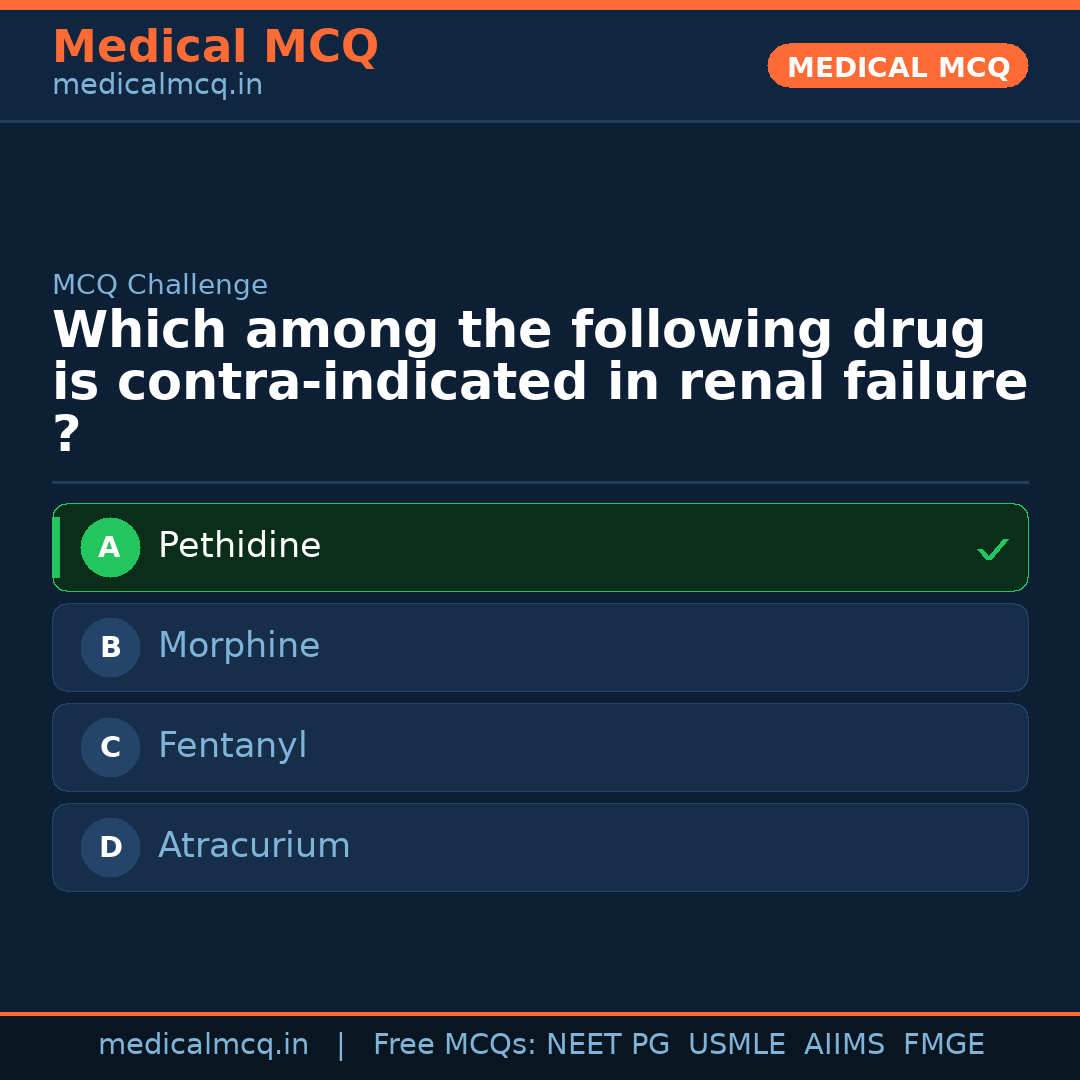Click the green letter A circle
Screen dimensions: 1080x1080
tap(110, 547)
